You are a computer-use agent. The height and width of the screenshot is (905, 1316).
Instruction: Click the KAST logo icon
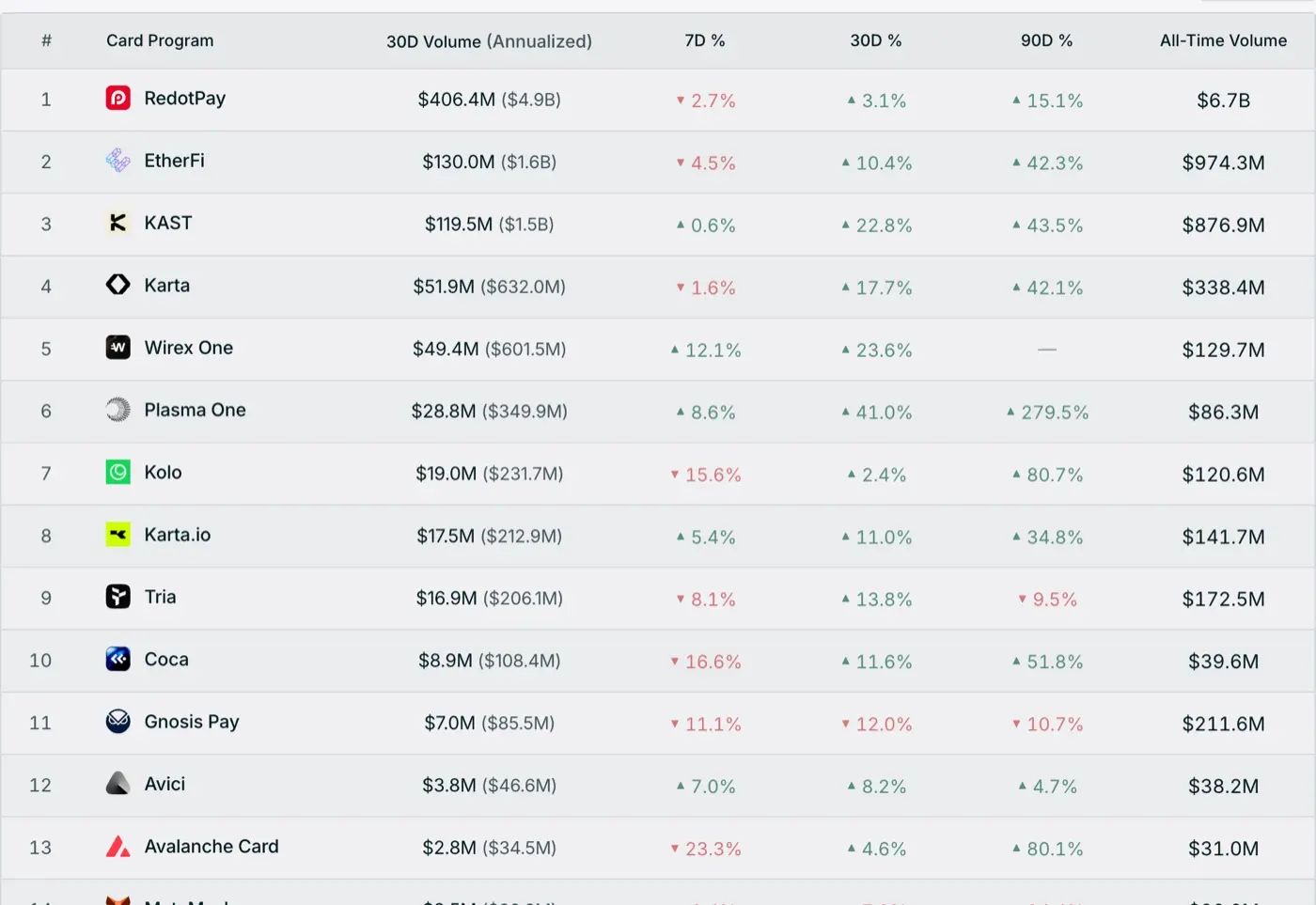pos(118,223)
